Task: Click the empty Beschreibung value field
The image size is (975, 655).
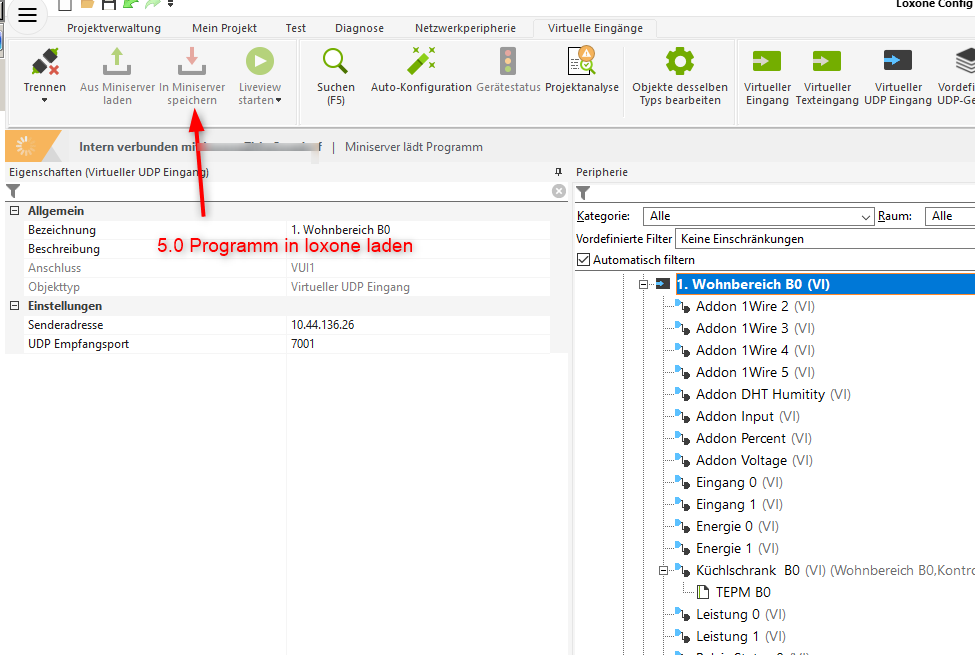Action: (418, 249)
